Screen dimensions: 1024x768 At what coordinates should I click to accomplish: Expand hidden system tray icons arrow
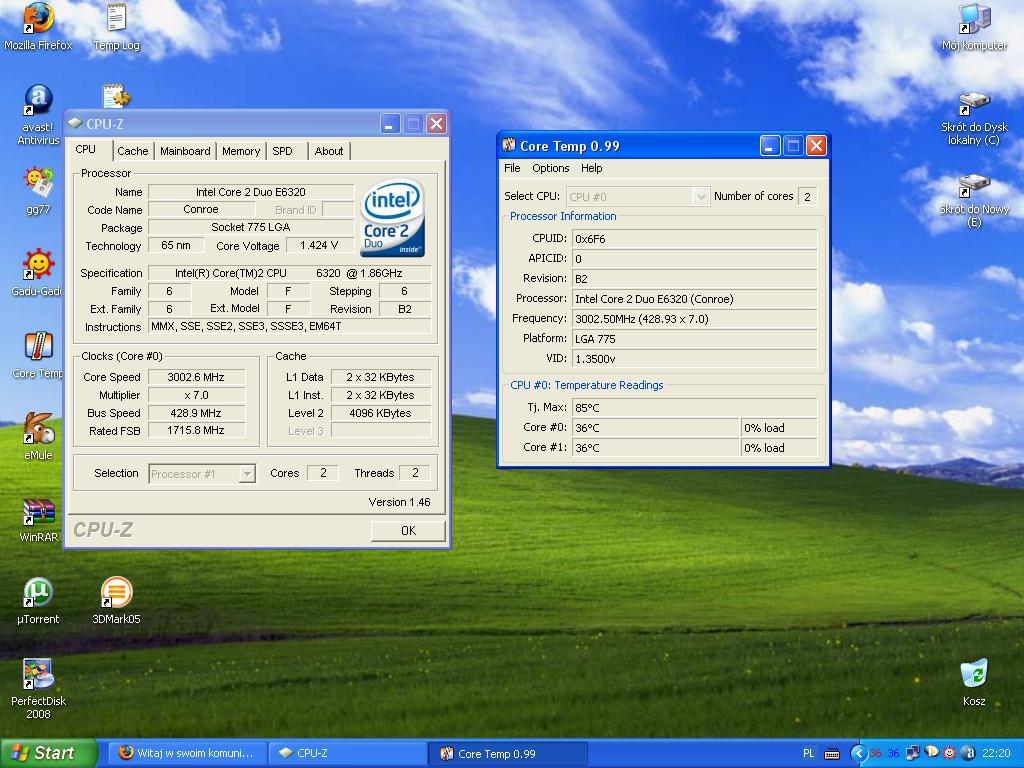click(x=858, y=753)
